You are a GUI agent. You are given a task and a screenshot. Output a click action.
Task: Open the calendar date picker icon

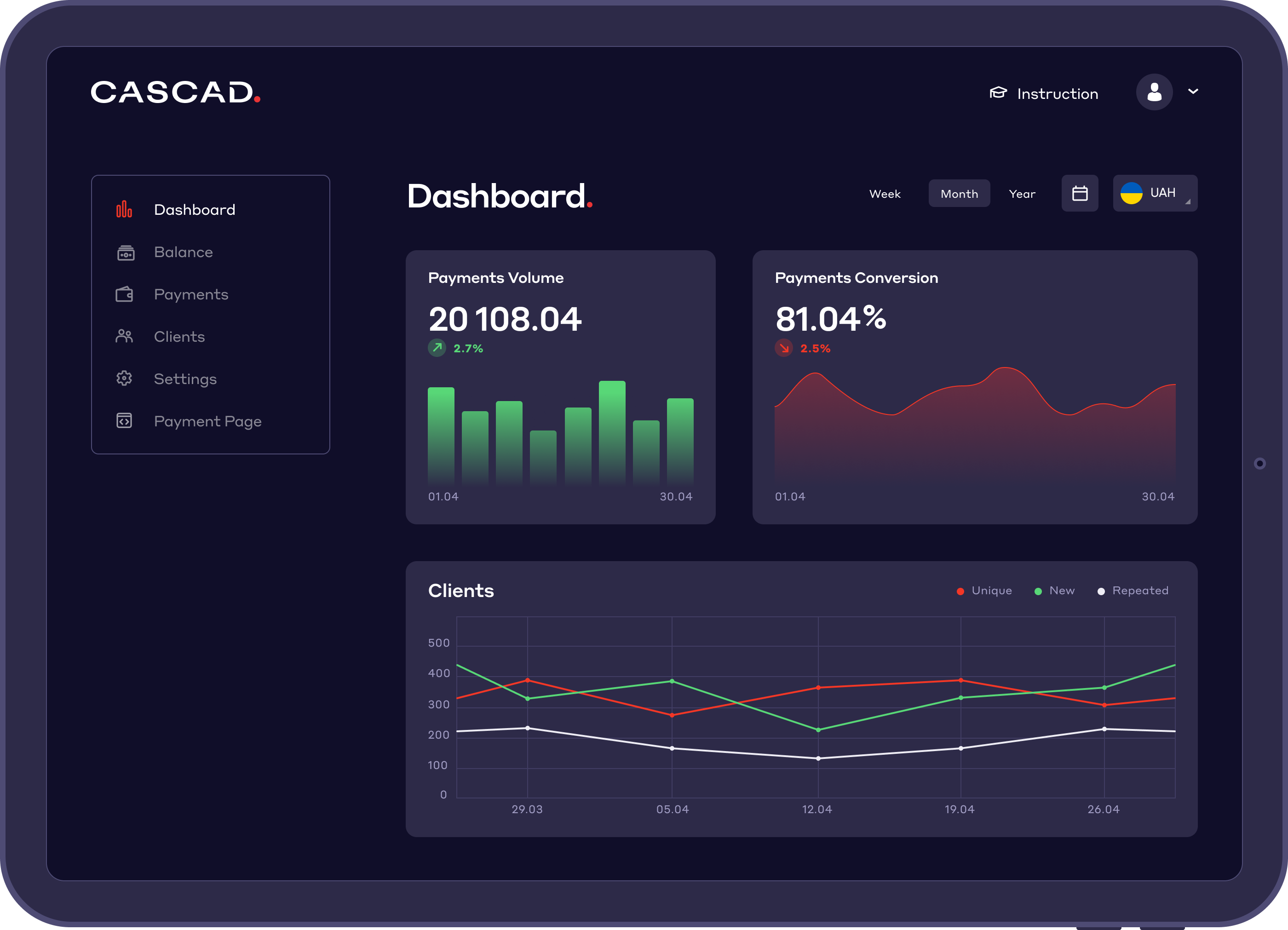click(x=1080, y=193)
